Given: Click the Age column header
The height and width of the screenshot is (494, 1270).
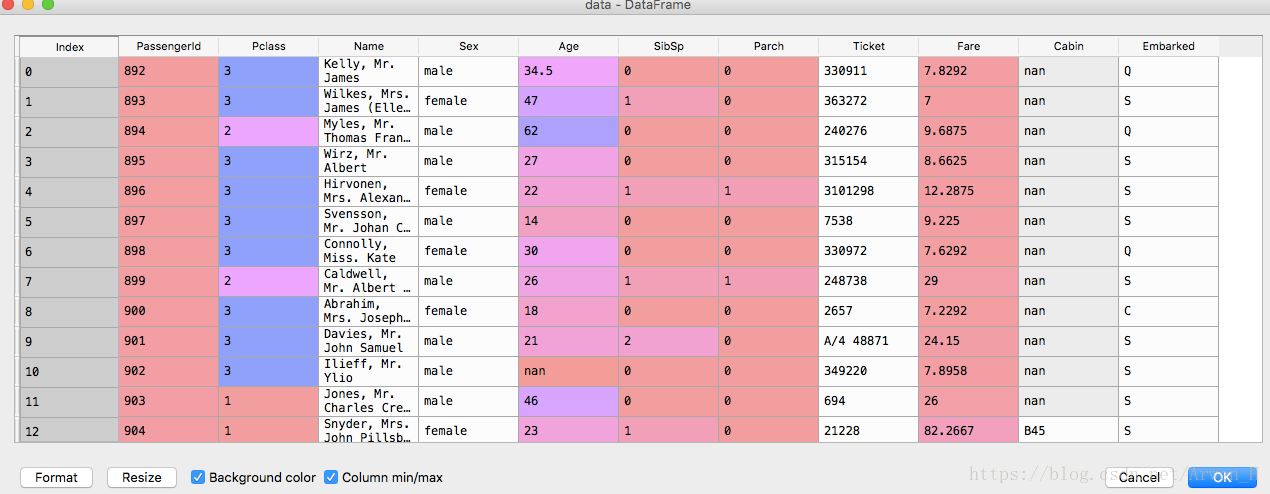Looking at the screenshot, I should pyautogui.click(x=568, y=46).
